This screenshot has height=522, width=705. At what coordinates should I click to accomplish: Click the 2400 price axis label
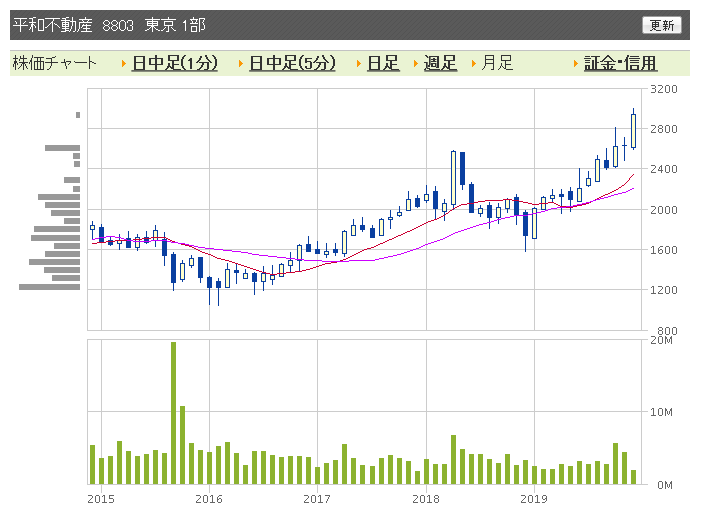coord(664,169)
